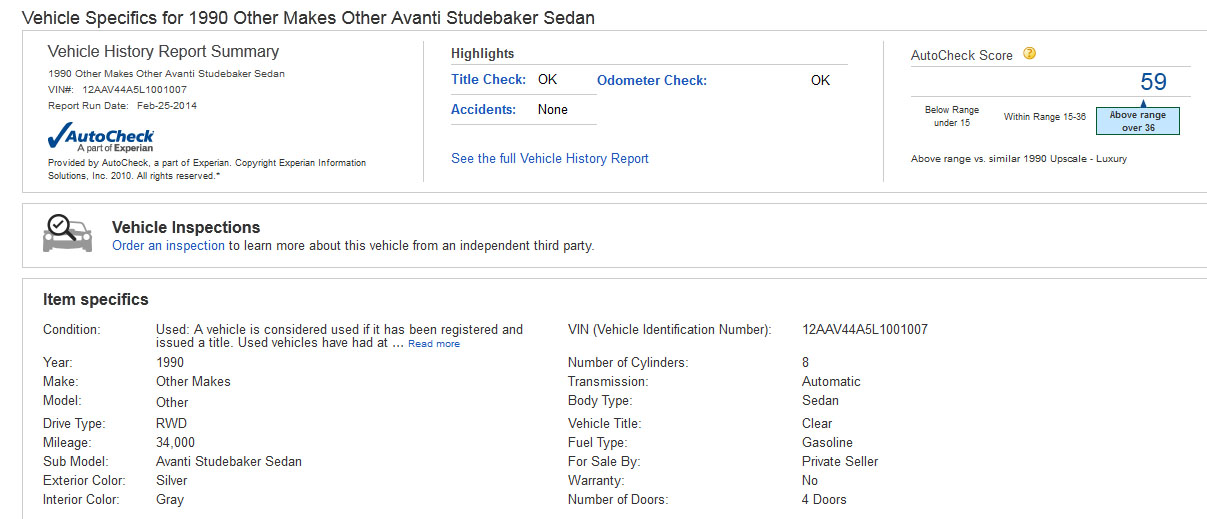See the full Vehicle History Report
Viewport: 1207px width, 519px height.
tap(550, 158)
